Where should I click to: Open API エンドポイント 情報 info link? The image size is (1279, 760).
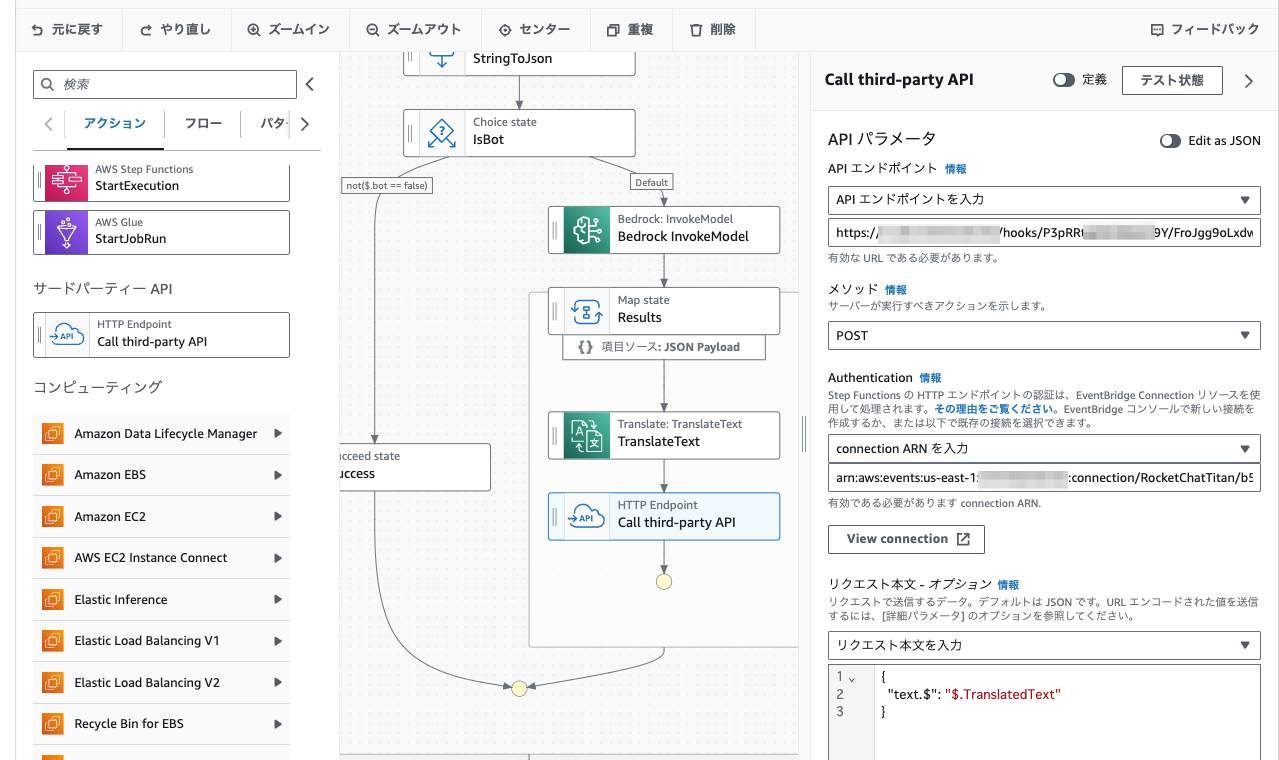click(956, 169)
